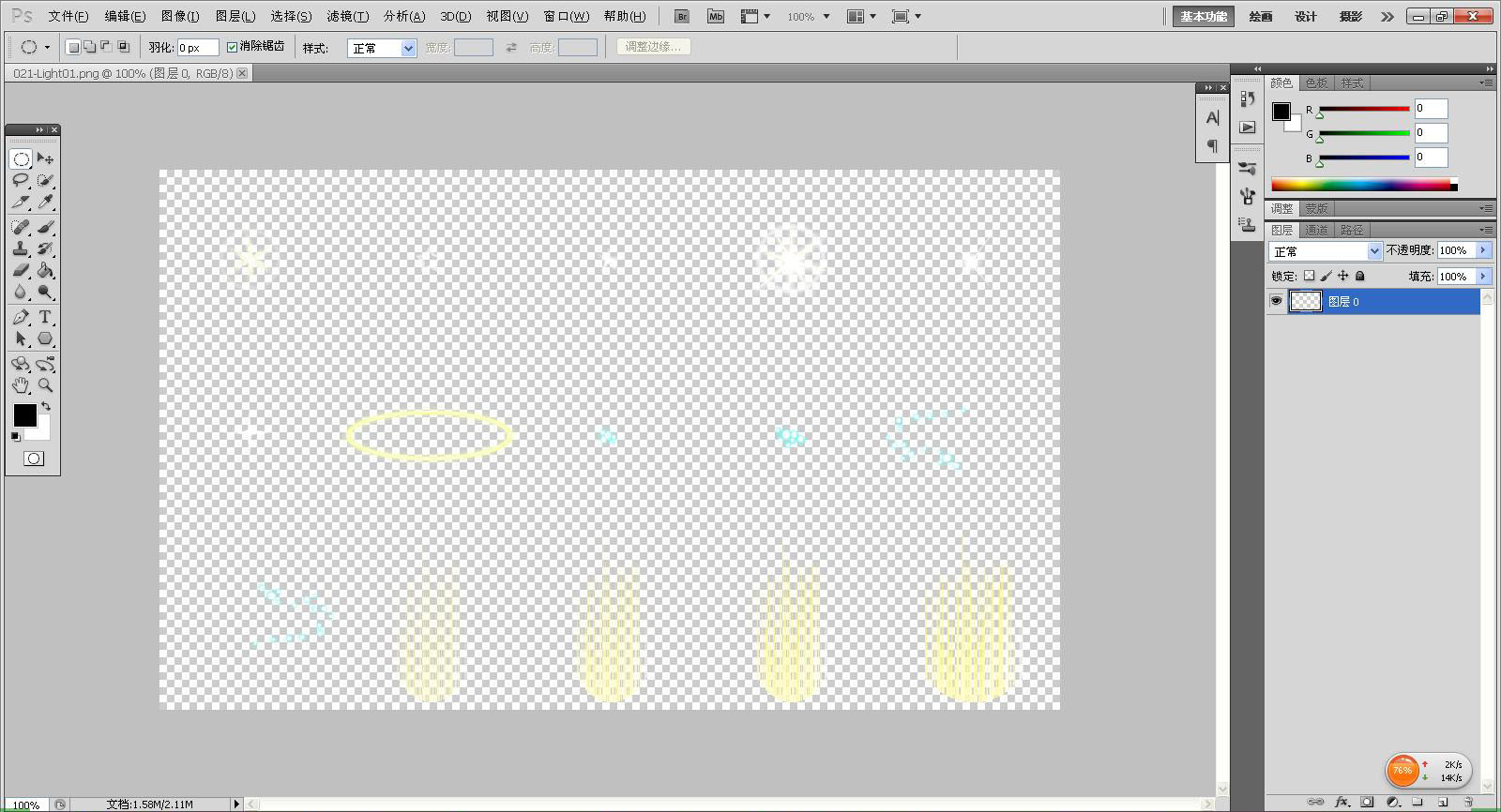
Task: Open the 填充 fill slider arrow
Action: coord(1483,276)
